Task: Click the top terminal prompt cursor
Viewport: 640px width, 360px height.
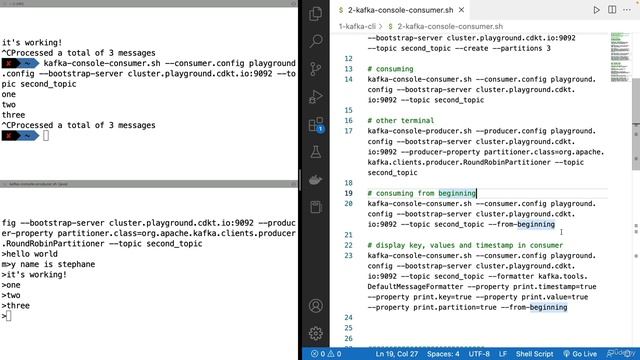Action: 46,136
